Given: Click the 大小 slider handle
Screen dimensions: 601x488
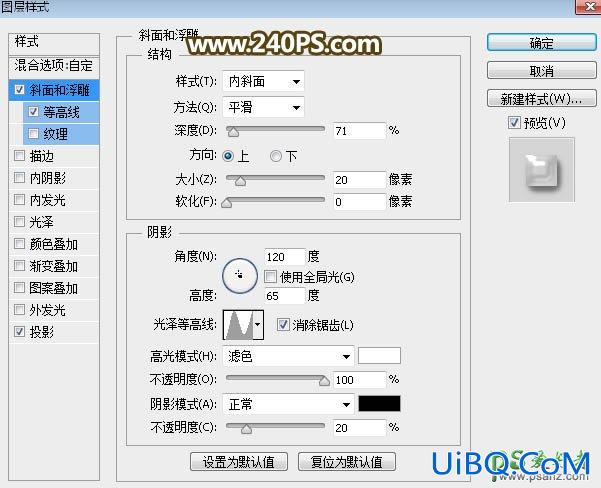Looking at the screenshot, I should point(240,181).
